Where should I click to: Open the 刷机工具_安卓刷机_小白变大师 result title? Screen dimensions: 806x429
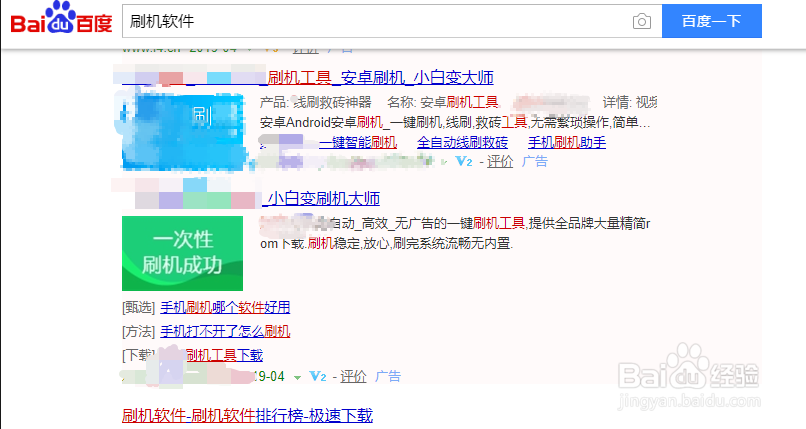click(380, 78)
